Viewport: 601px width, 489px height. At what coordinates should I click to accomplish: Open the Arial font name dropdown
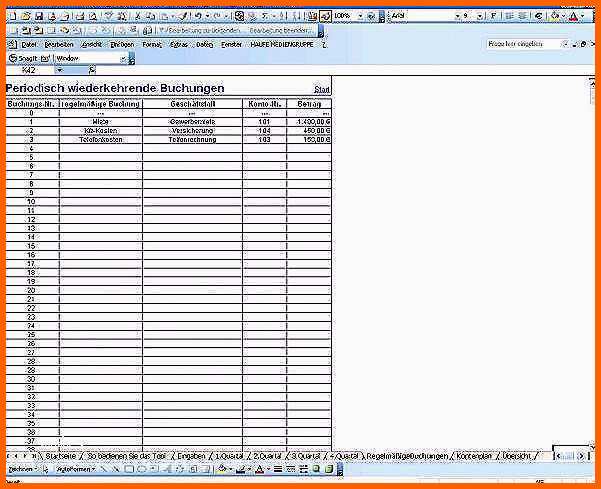pyautogui.click(x=457, y=16)
